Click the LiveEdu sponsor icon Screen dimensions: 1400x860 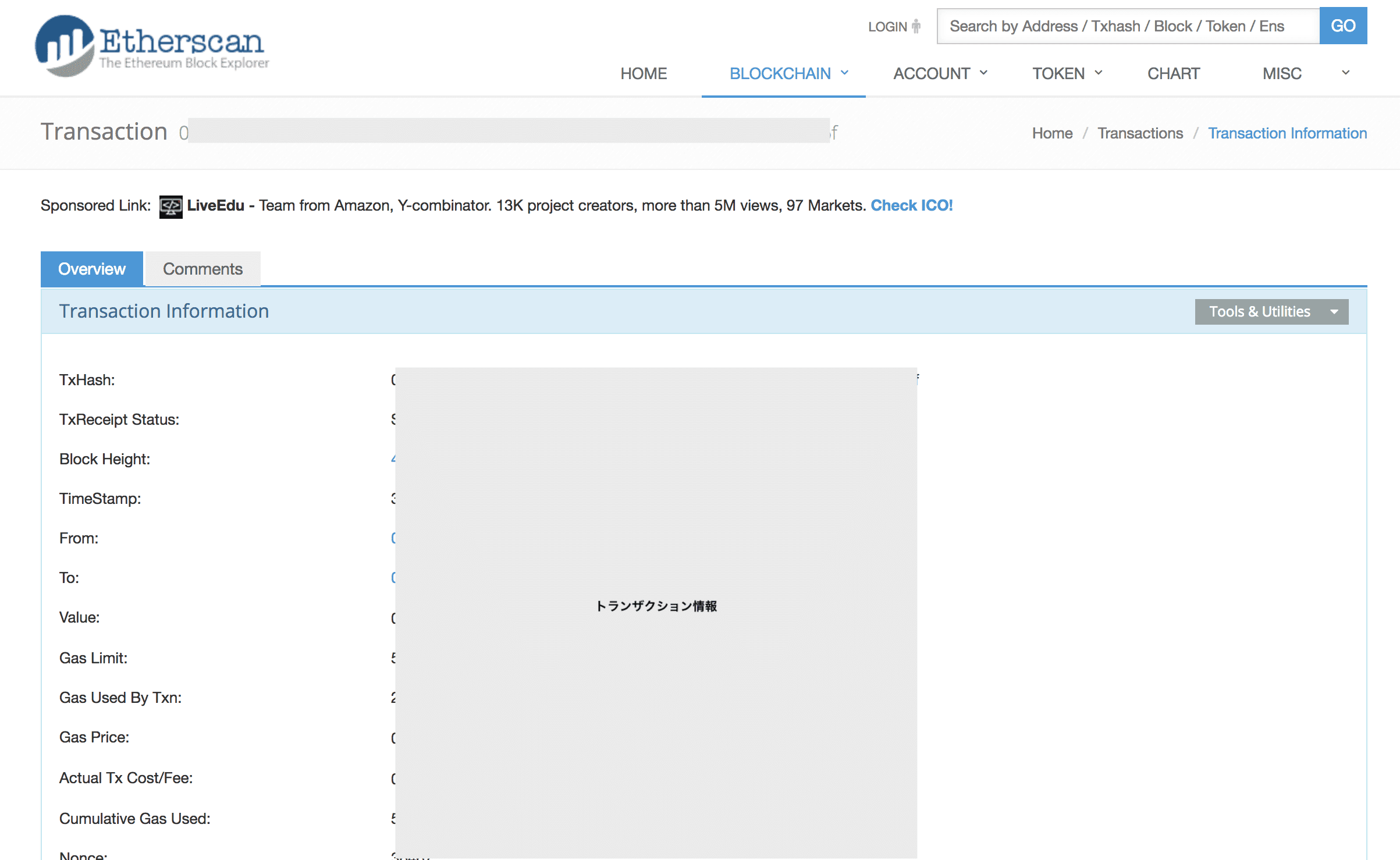click(170, 207)
